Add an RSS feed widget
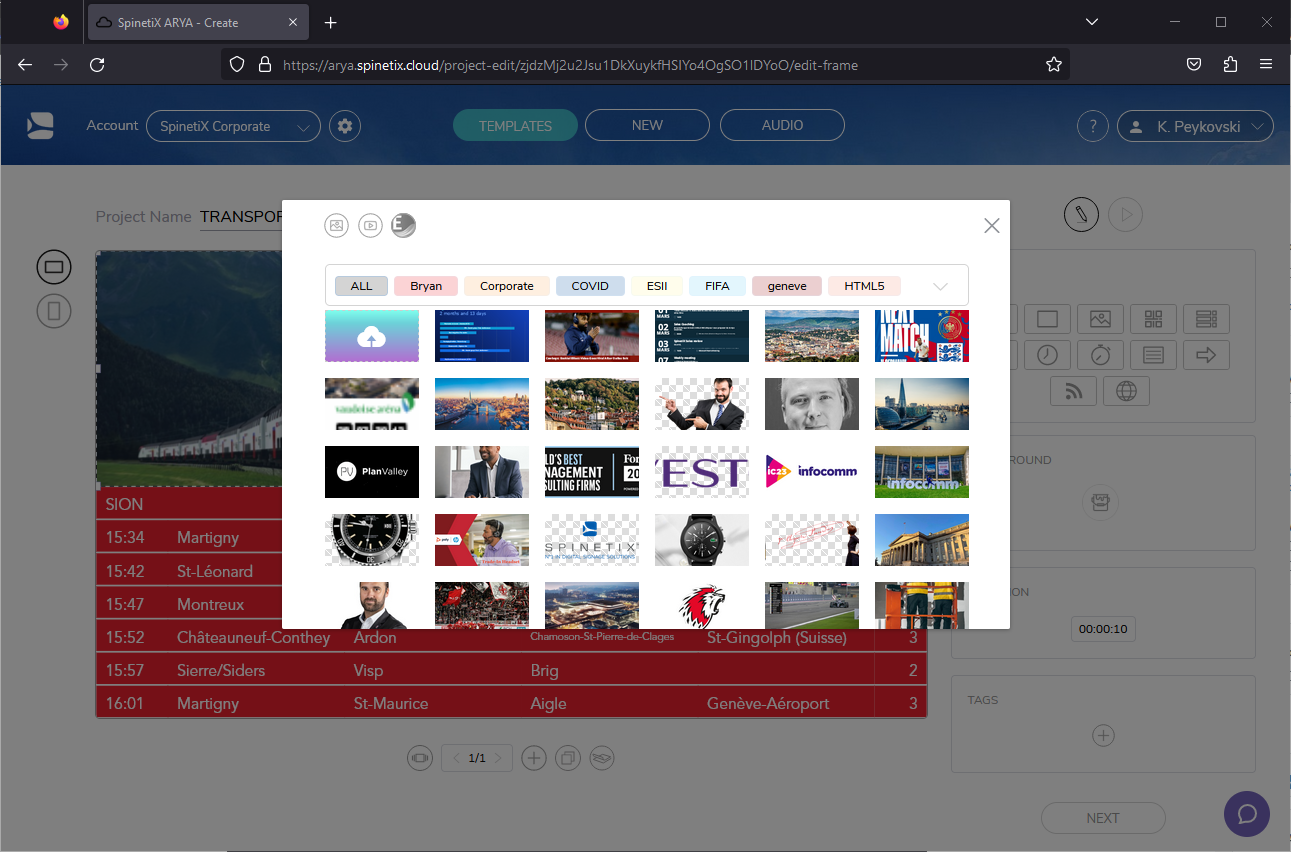1291x852 pixels. coord(1073,390)
